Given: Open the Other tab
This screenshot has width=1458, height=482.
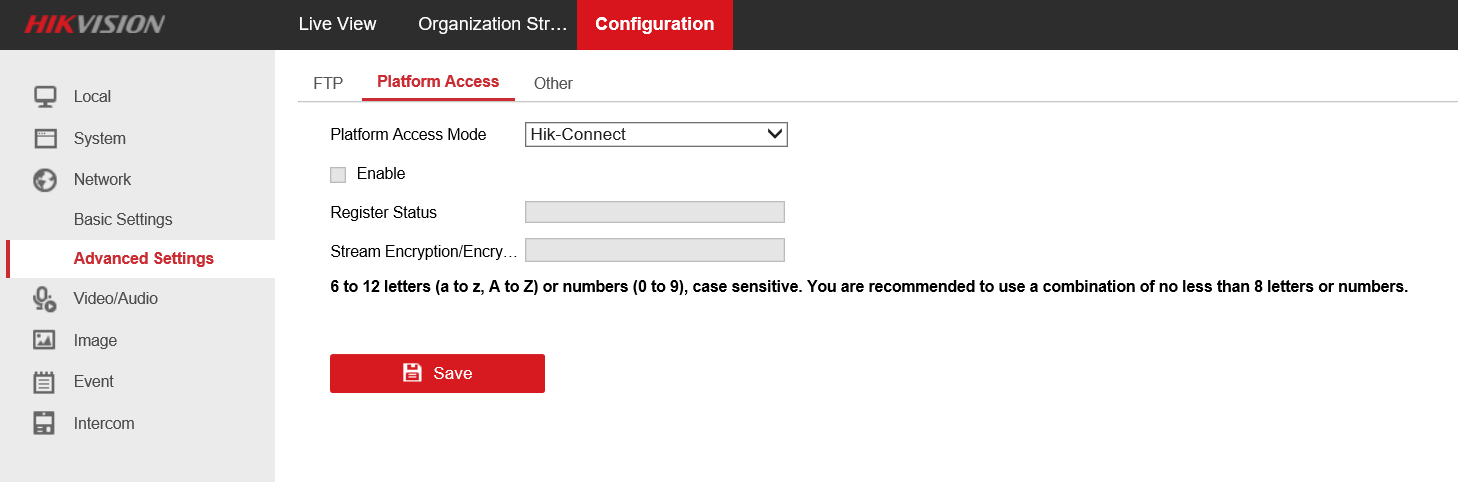Looking at the screenshot, I should (x=553, y=83).
